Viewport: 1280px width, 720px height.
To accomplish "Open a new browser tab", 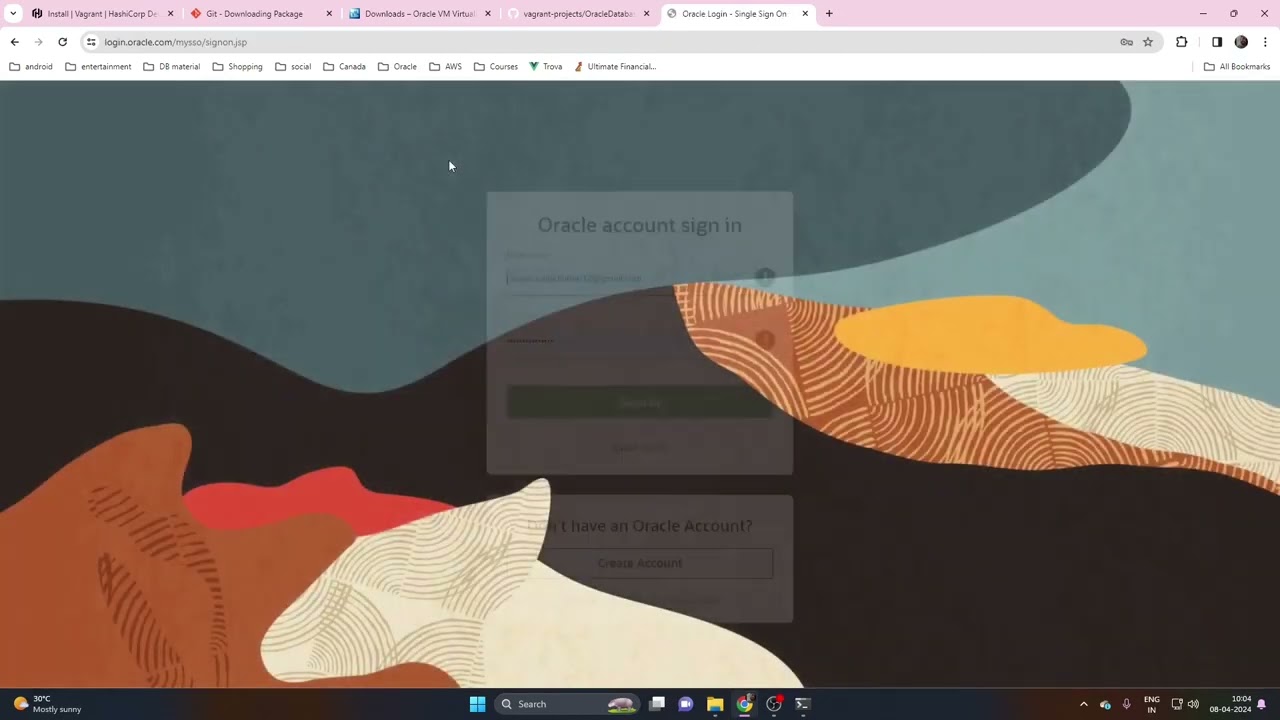I will [829, 14].
